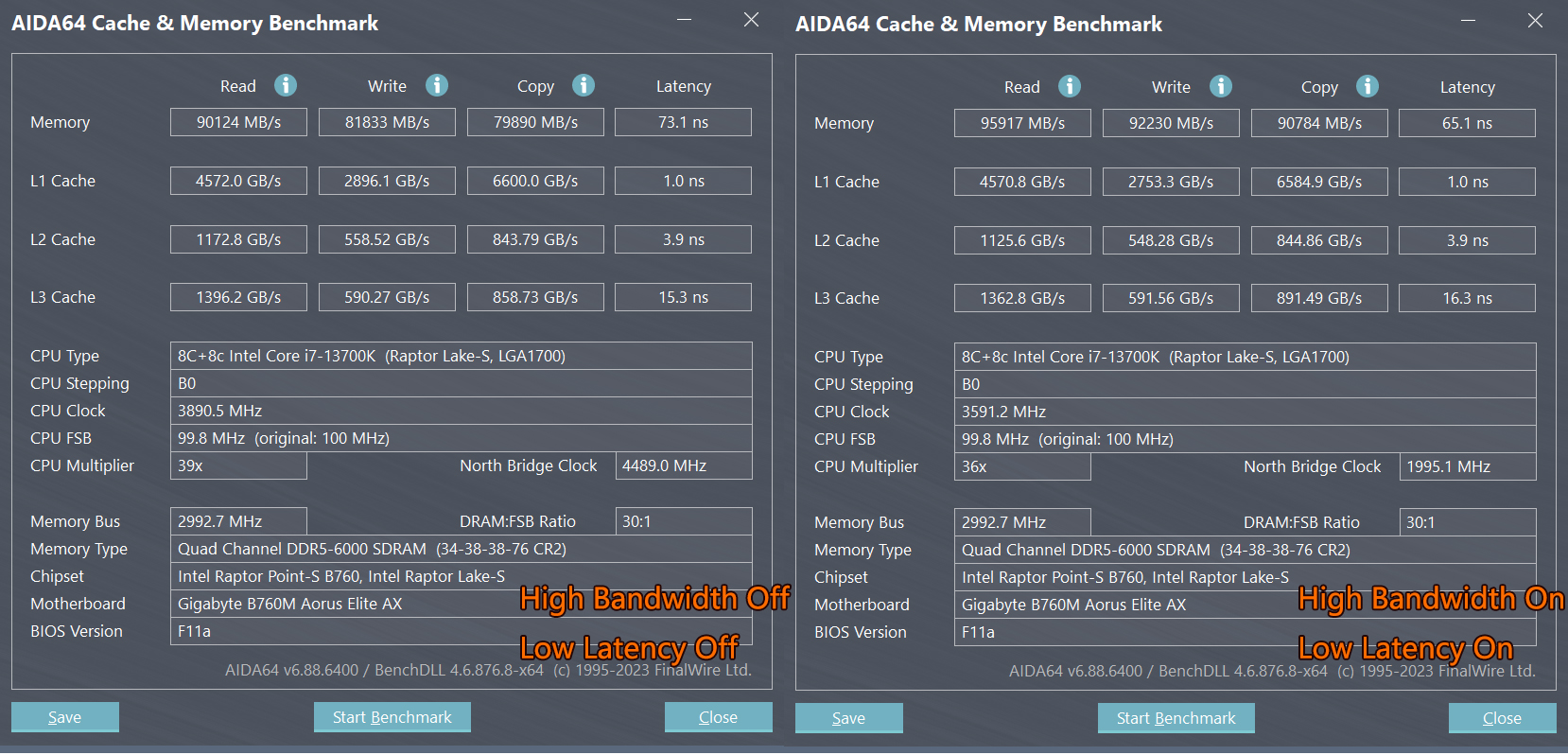The image size is (1568, 755).
Task: Select L1 Cache write 2896.1 GB/s
Action: pyautogui.click(x=387, y=181)
